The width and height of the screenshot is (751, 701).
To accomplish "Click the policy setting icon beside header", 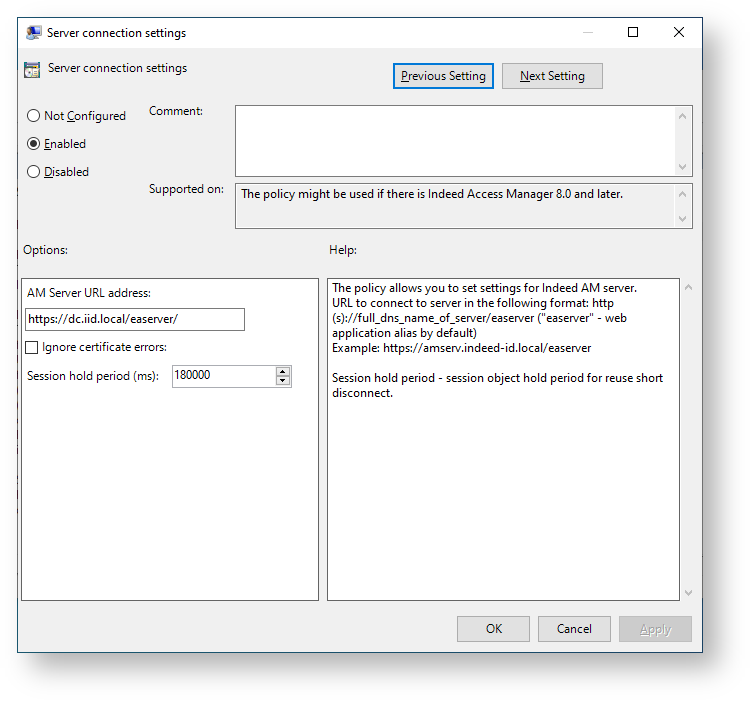I will click(33, 70).
